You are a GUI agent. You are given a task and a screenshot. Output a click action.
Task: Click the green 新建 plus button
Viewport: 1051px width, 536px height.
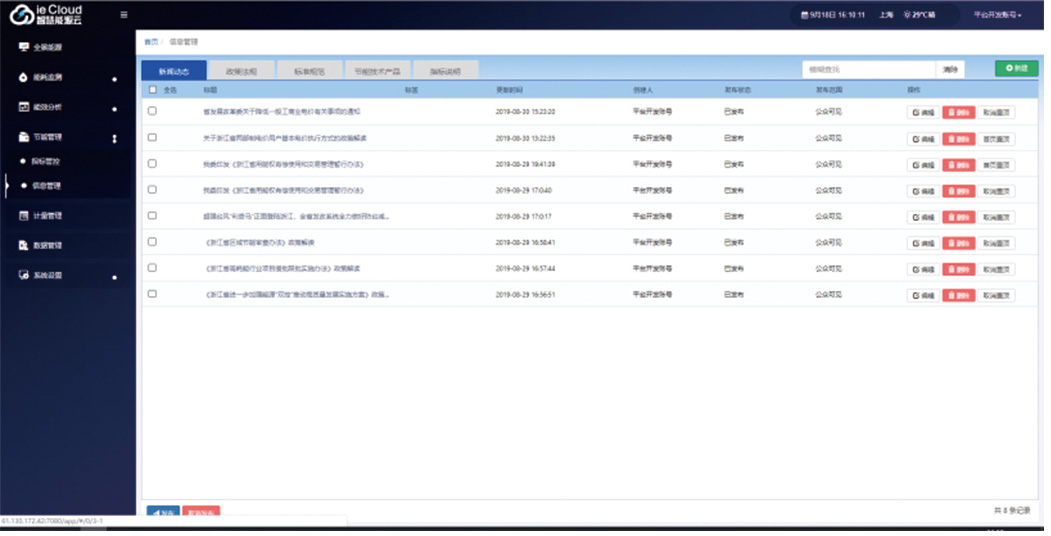(1016, 68)
